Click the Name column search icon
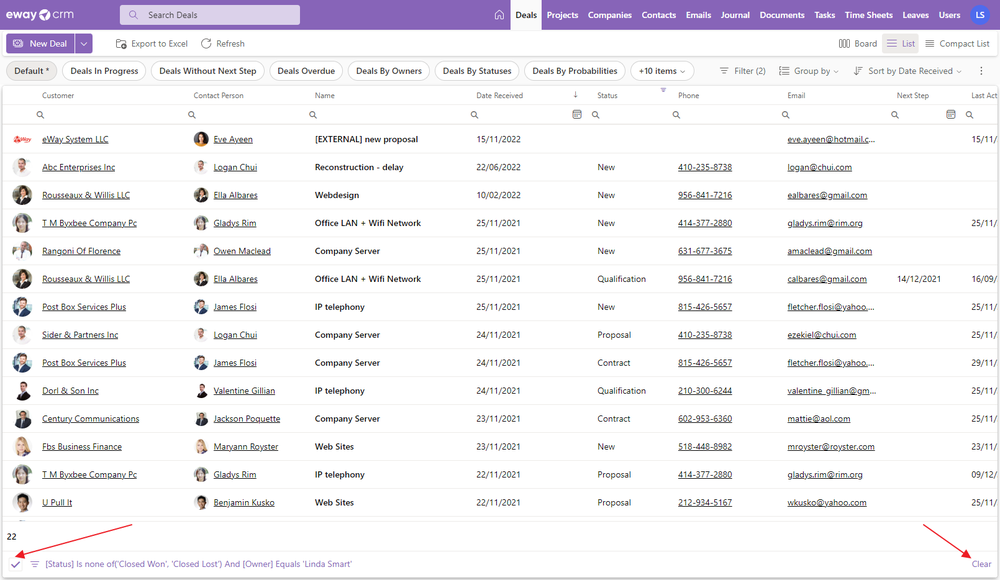 point(313,115)
